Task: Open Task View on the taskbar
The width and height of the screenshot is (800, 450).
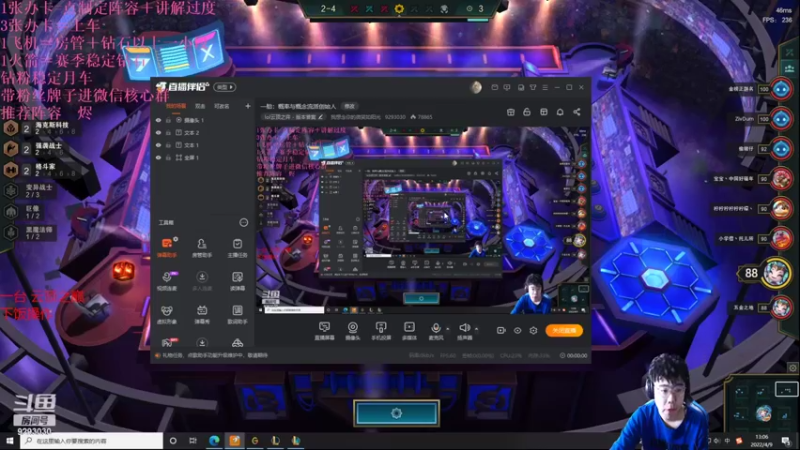Action: point(193,440)
